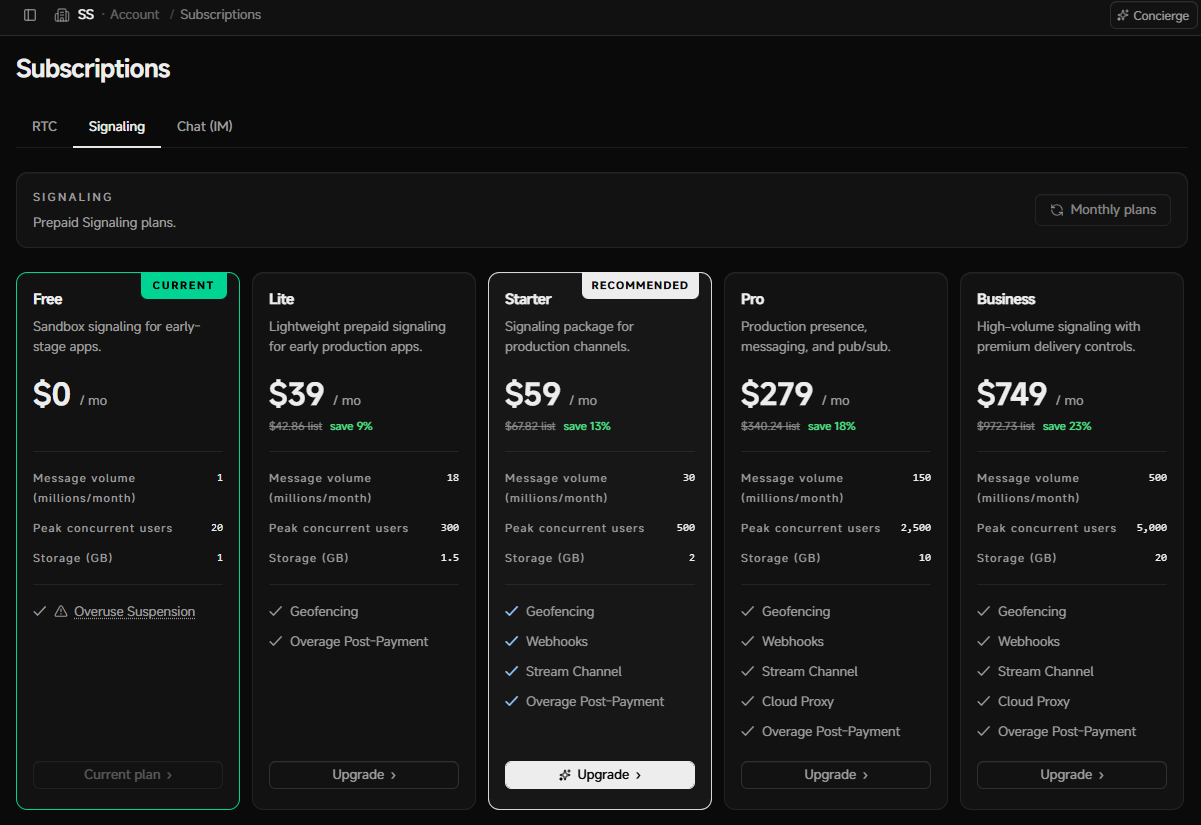1201x825 pixels.
Task: Click Pro plan Geofencing checkmark
Action: [x=747, y=612]
